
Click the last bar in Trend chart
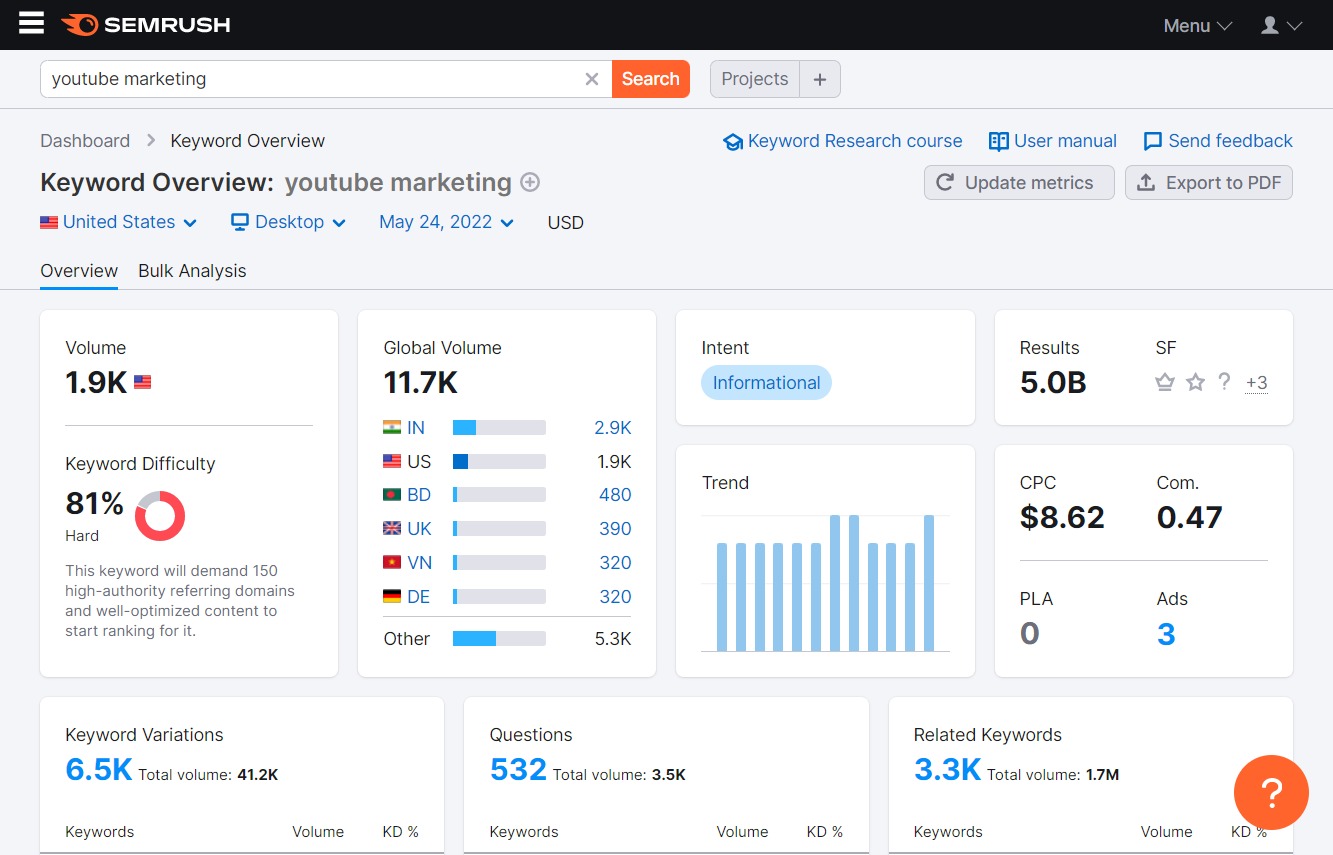(929, 583)
